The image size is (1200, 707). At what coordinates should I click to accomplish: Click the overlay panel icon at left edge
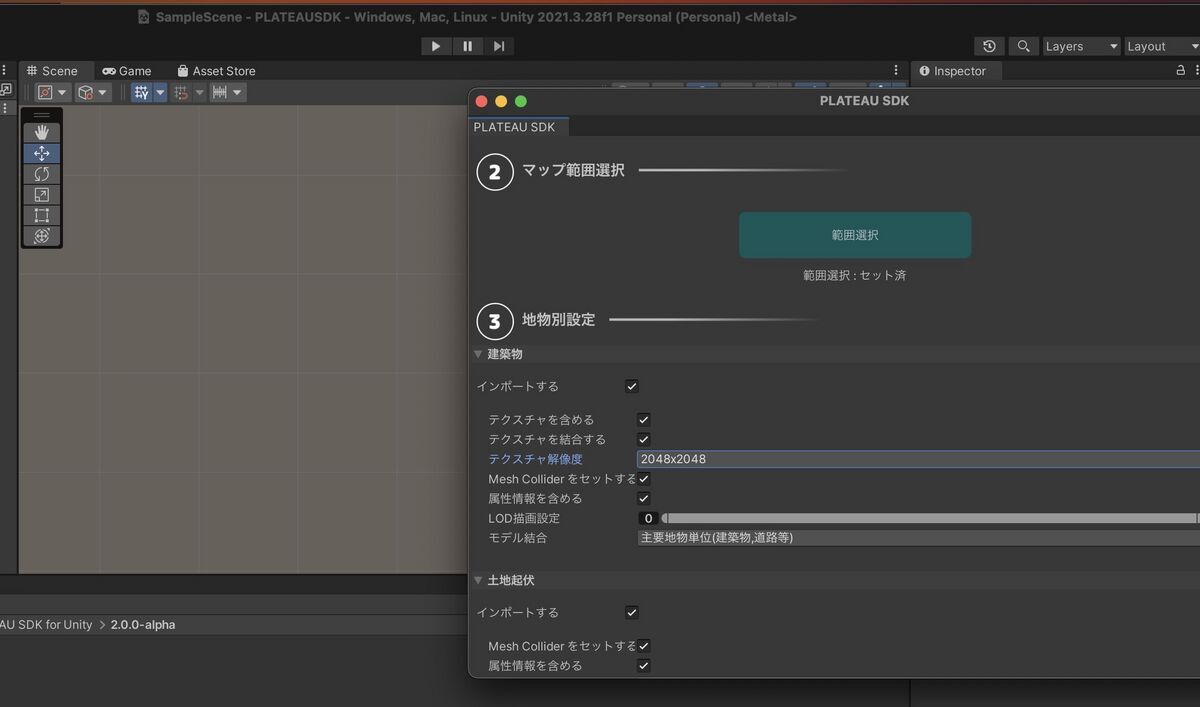(5, 90)
